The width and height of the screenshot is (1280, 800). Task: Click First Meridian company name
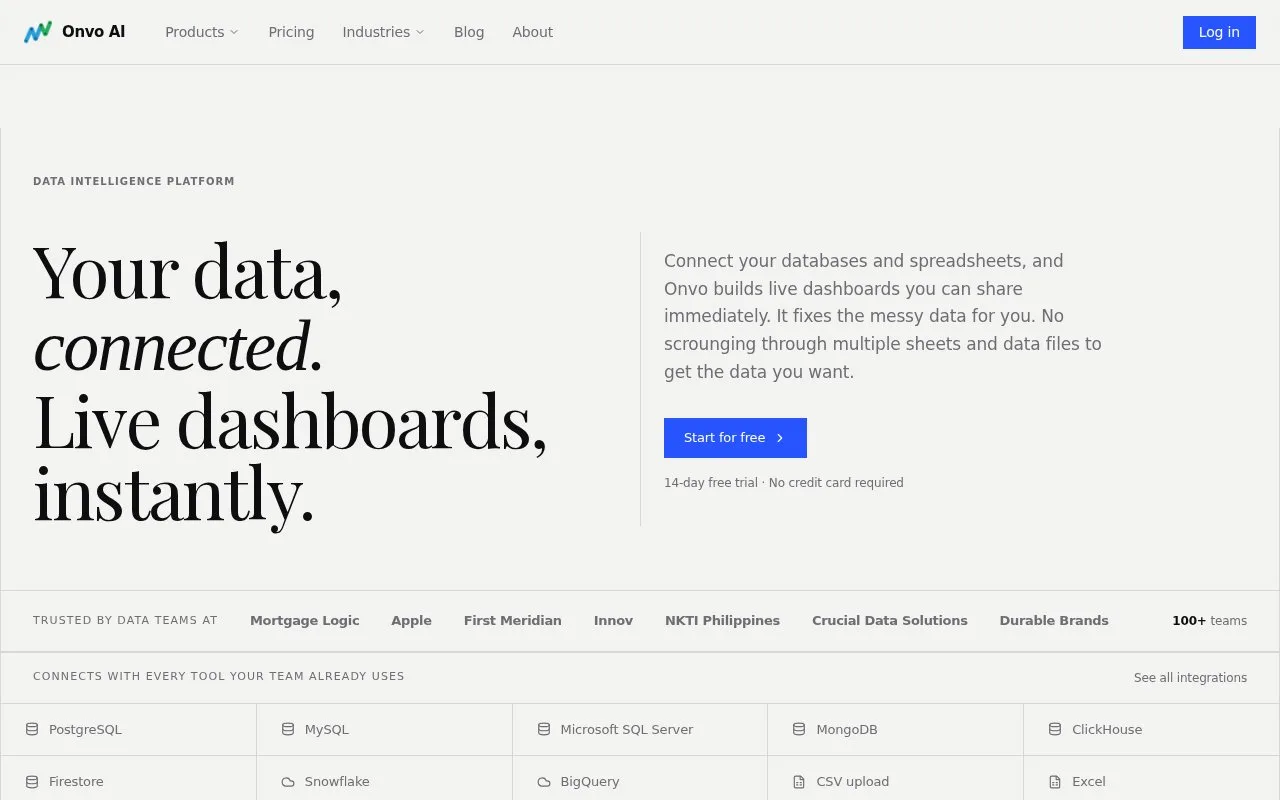click(512, 620)
